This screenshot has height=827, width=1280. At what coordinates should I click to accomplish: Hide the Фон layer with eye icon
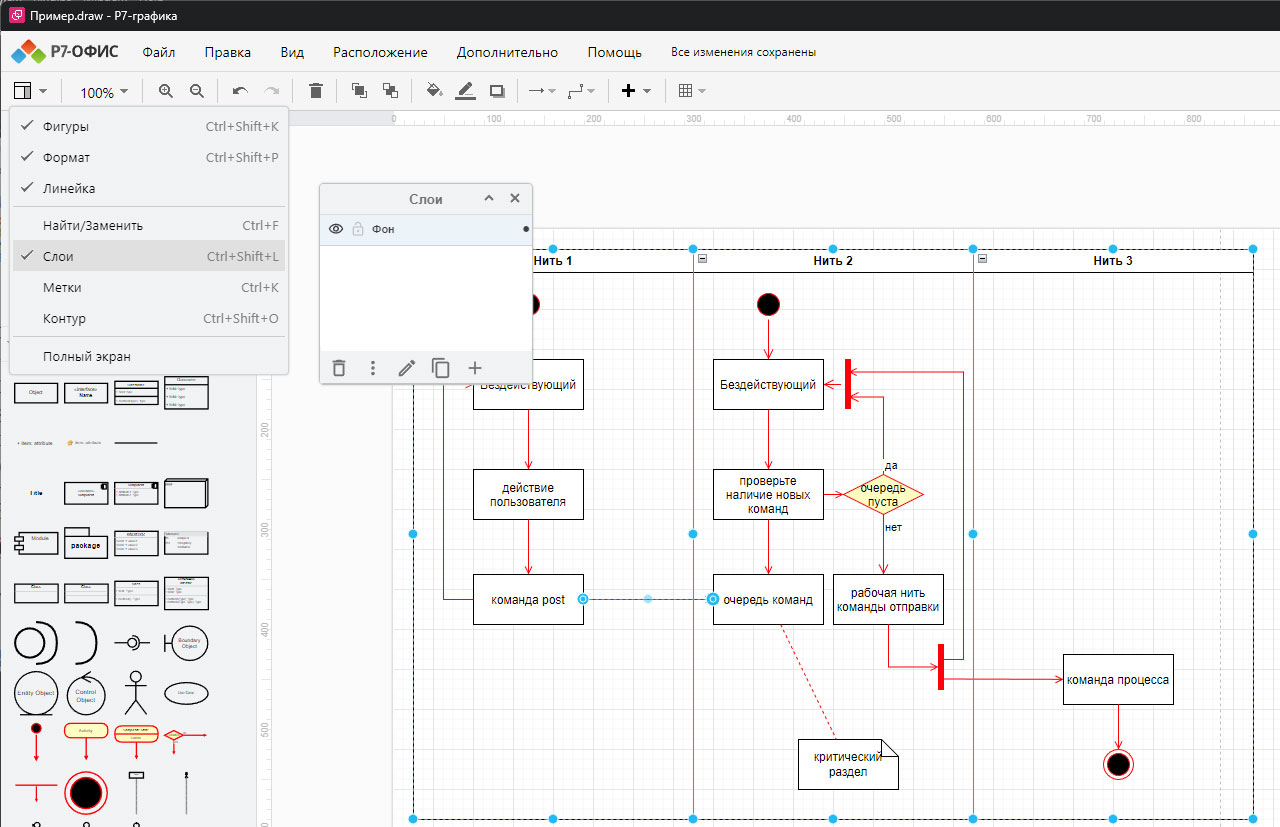(336, 229)
